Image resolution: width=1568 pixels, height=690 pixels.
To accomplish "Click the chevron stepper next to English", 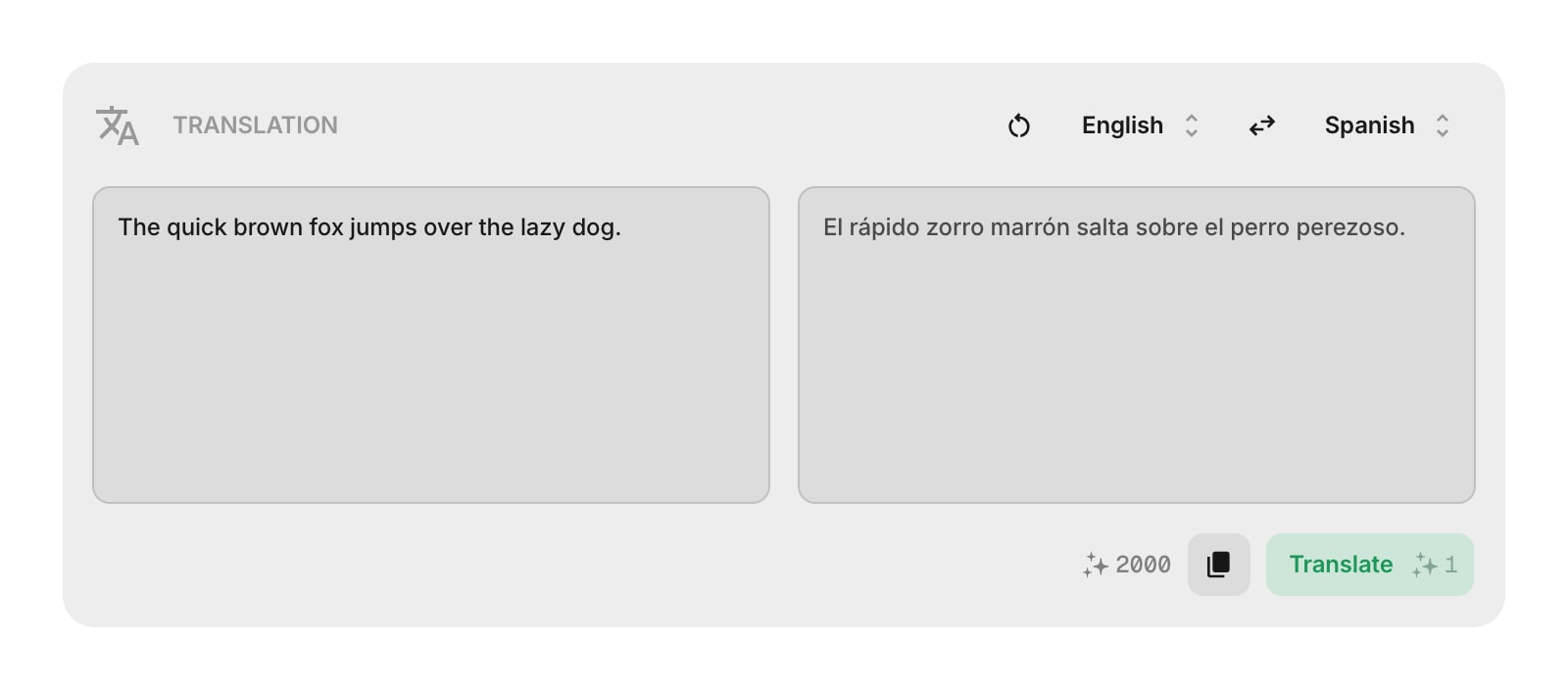I will 1192,125.
